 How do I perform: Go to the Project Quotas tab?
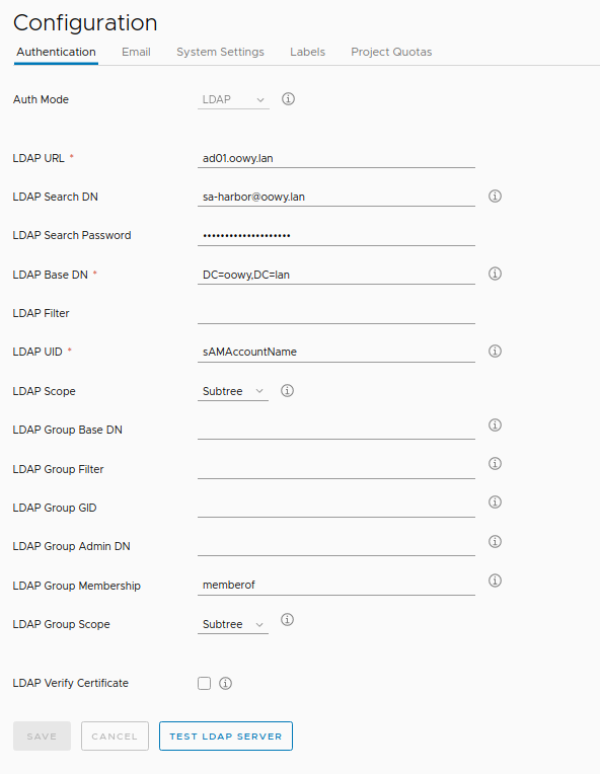[391, 52]
